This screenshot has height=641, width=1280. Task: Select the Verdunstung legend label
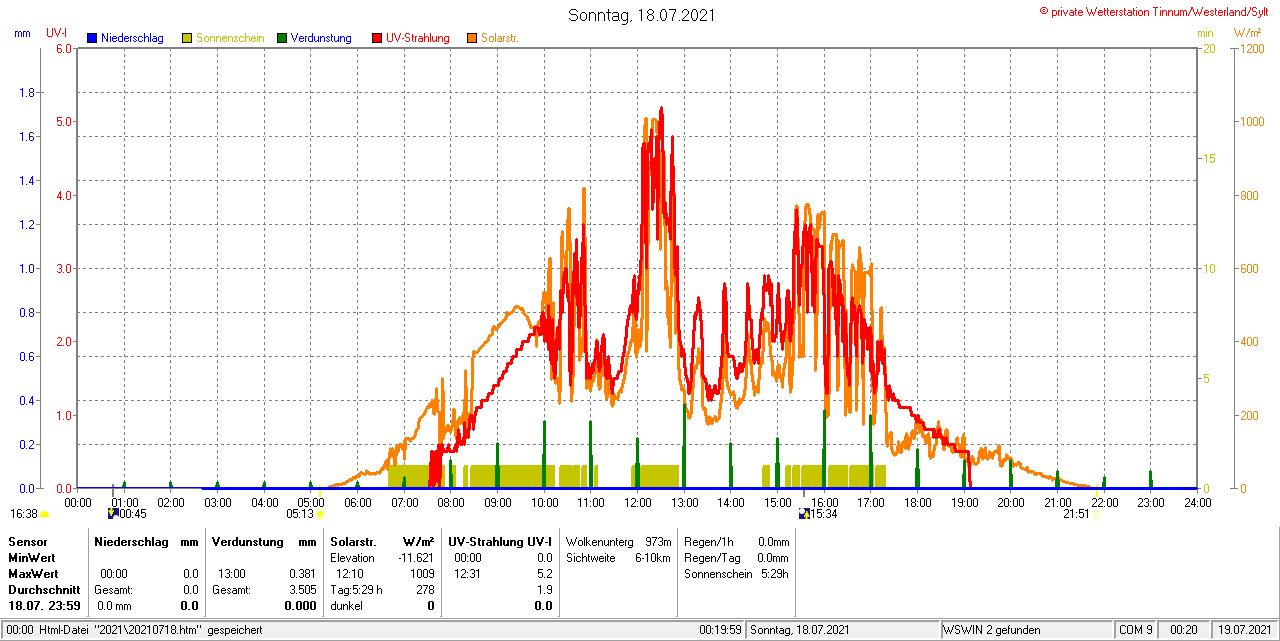coord(321,38)
